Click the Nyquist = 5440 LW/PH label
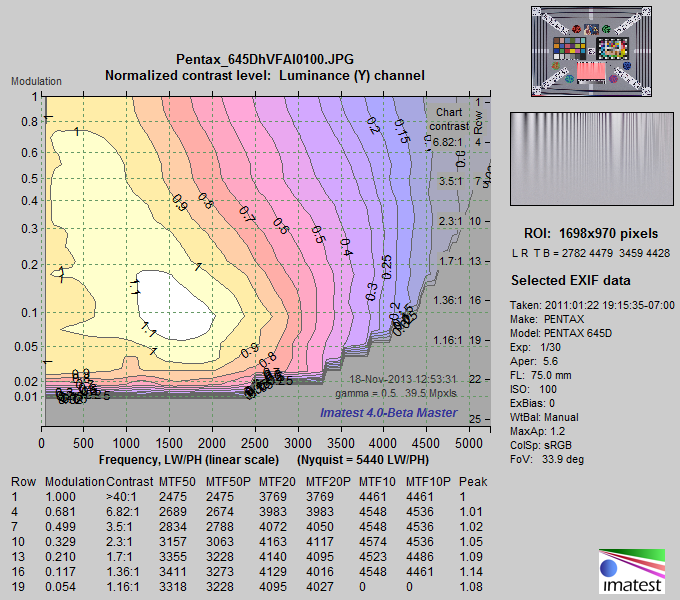 coord(363,460)
